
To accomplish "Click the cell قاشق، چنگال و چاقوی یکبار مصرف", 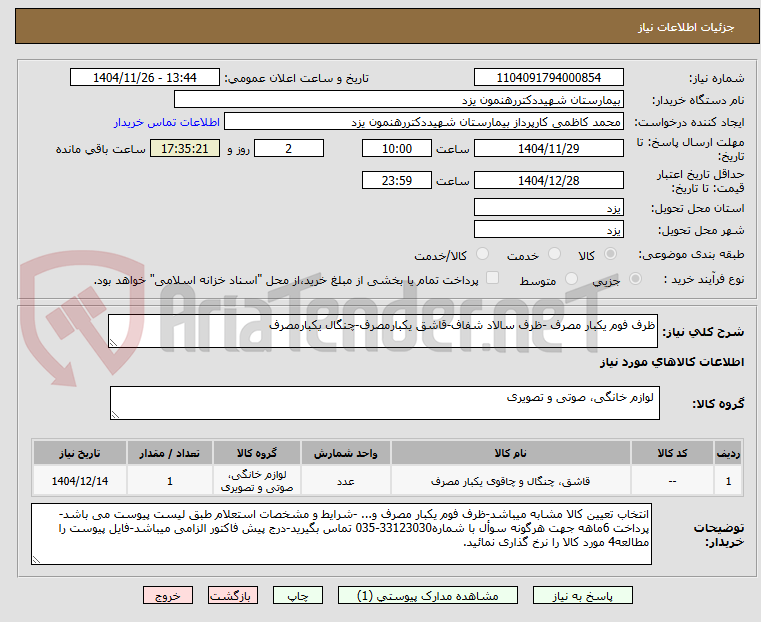I will tap(511, 481).
